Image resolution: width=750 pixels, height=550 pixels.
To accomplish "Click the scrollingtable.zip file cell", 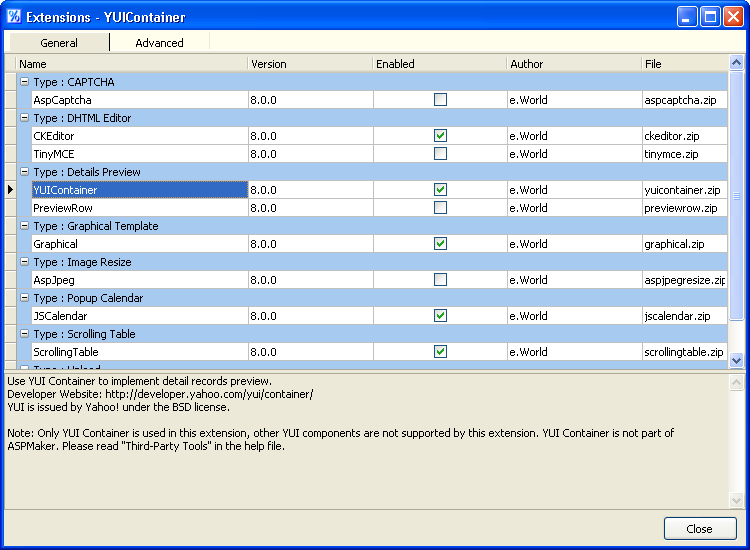I will point(685,352).
